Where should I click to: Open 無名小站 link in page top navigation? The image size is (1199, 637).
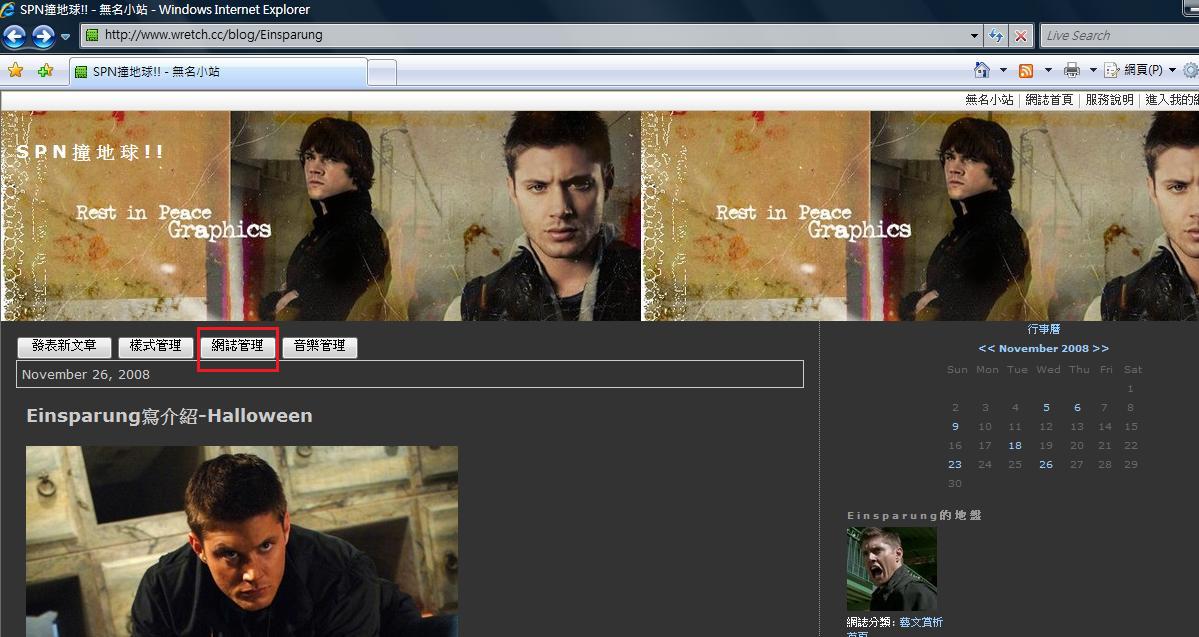click(989, 99)
